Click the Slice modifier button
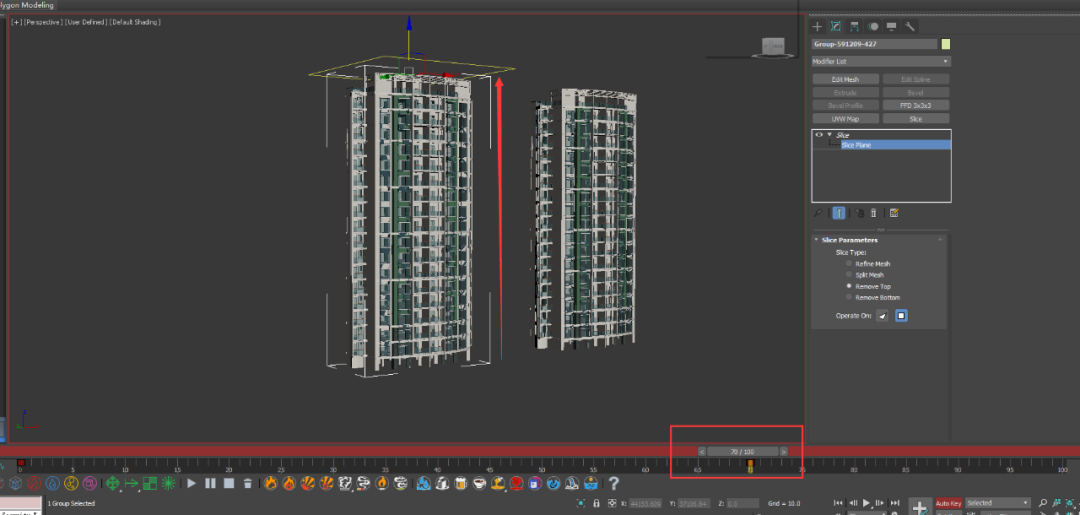 point(915,118)
